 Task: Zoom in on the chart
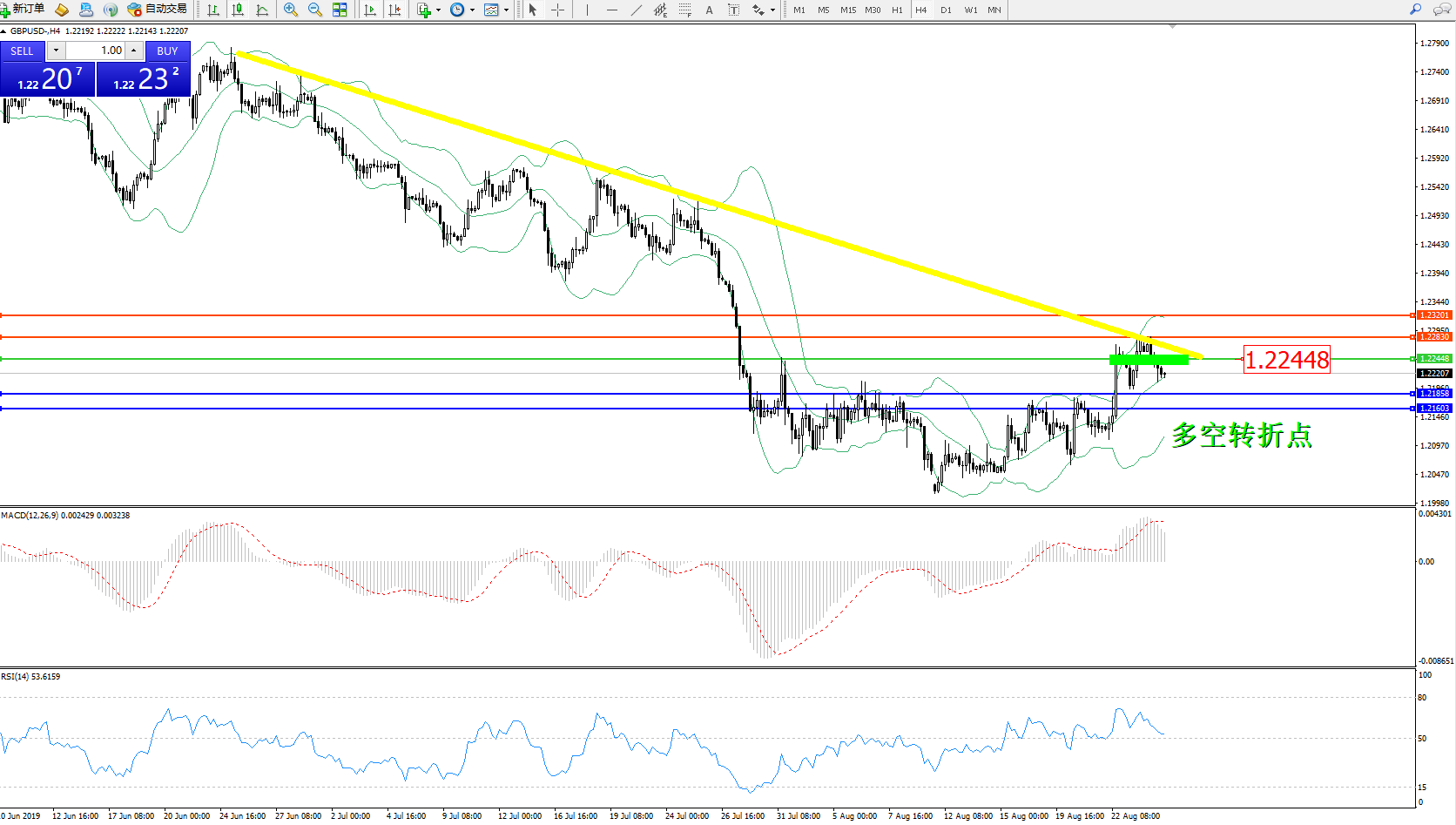(x=291, y=10)
